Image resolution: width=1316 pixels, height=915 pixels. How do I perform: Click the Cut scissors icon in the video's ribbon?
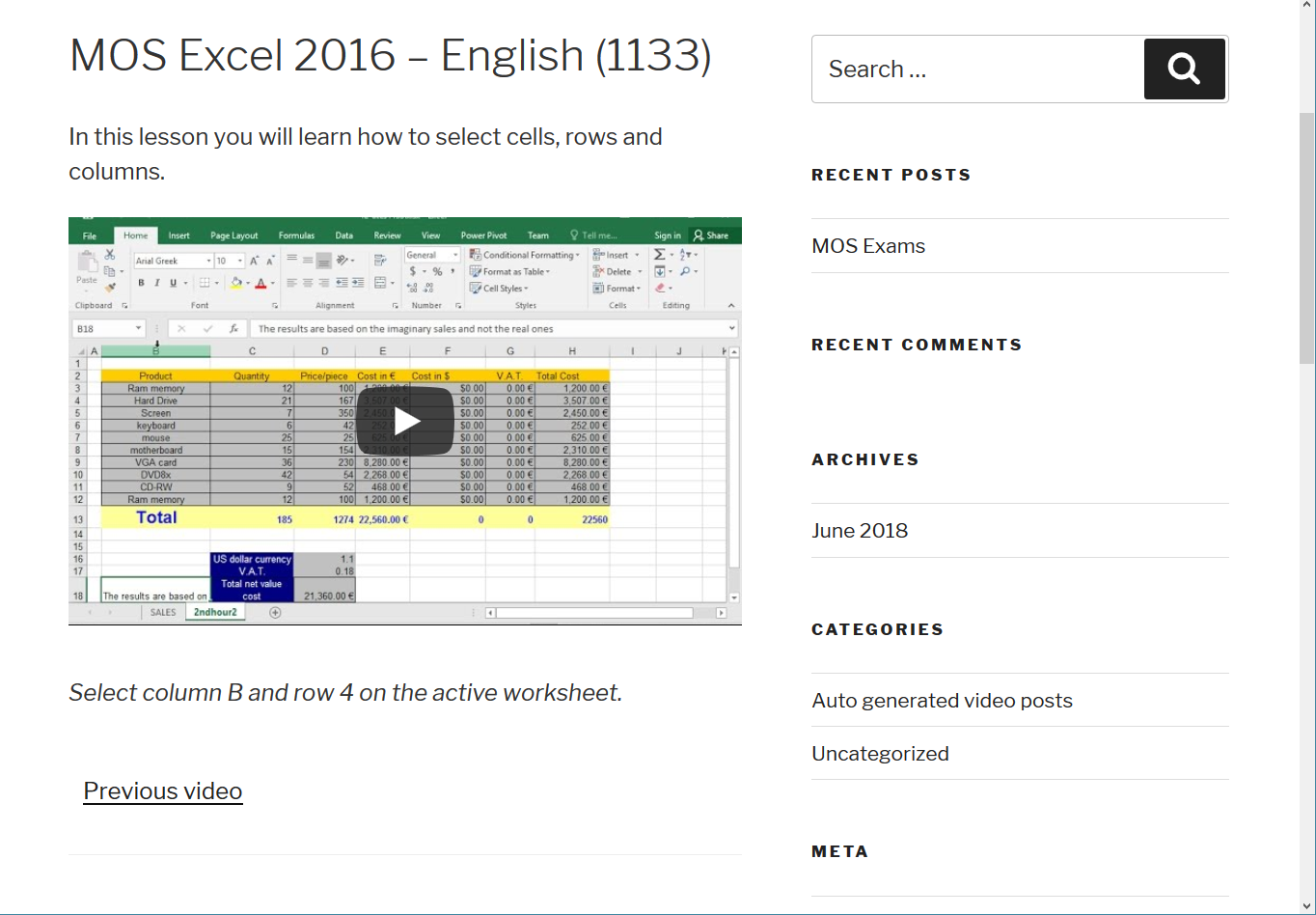tap(110, 255)
